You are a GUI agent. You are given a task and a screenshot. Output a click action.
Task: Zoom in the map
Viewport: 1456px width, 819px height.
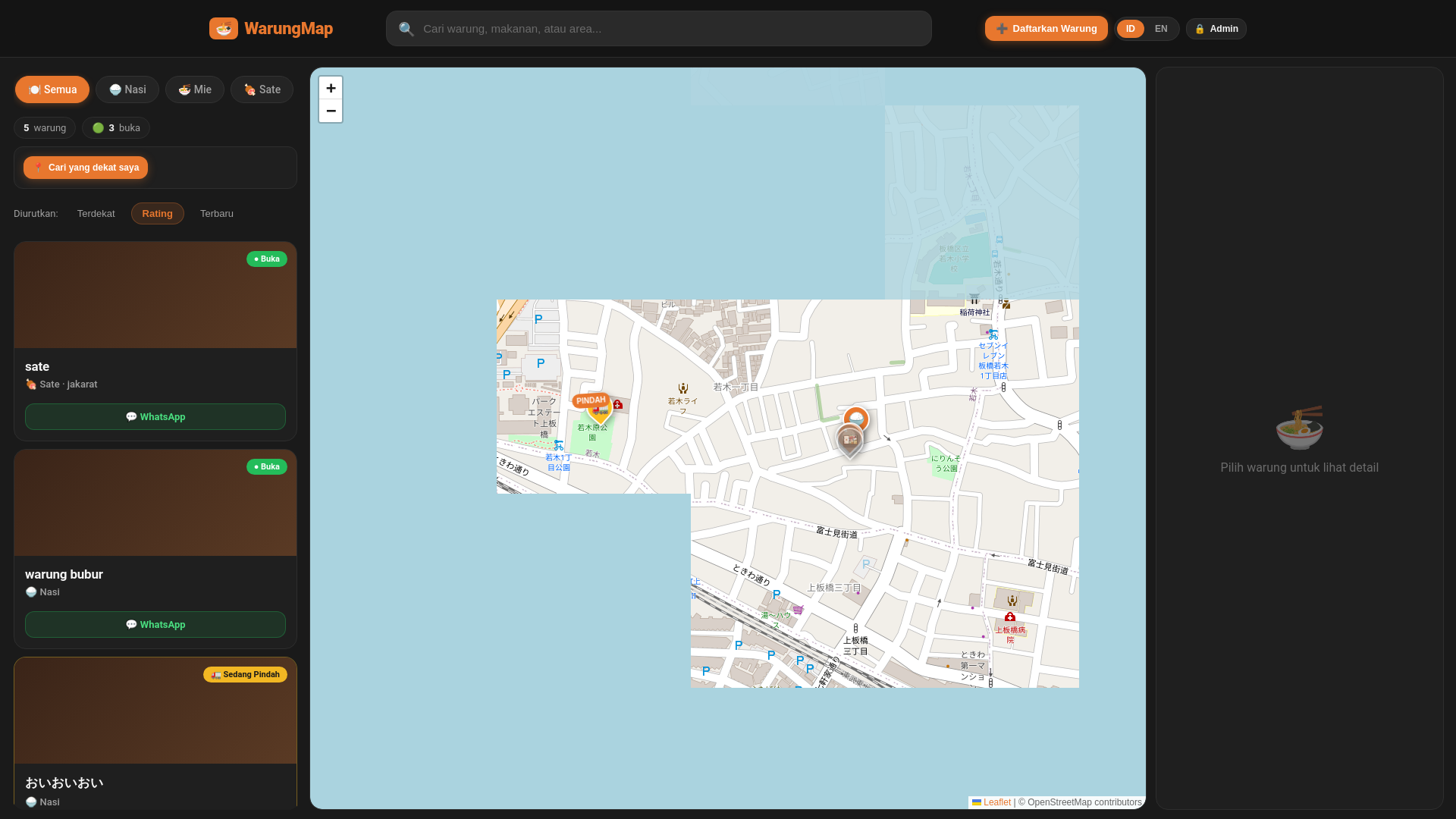tap(331, 88)
